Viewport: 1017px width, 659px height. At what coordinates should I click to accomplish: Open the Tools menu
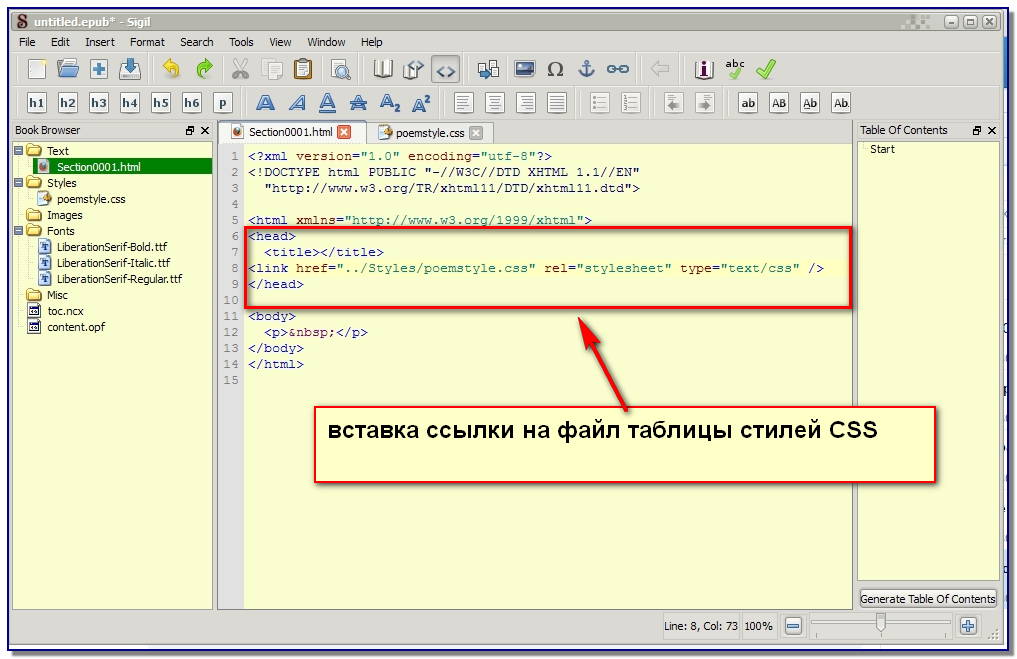(x=241, y=42)
